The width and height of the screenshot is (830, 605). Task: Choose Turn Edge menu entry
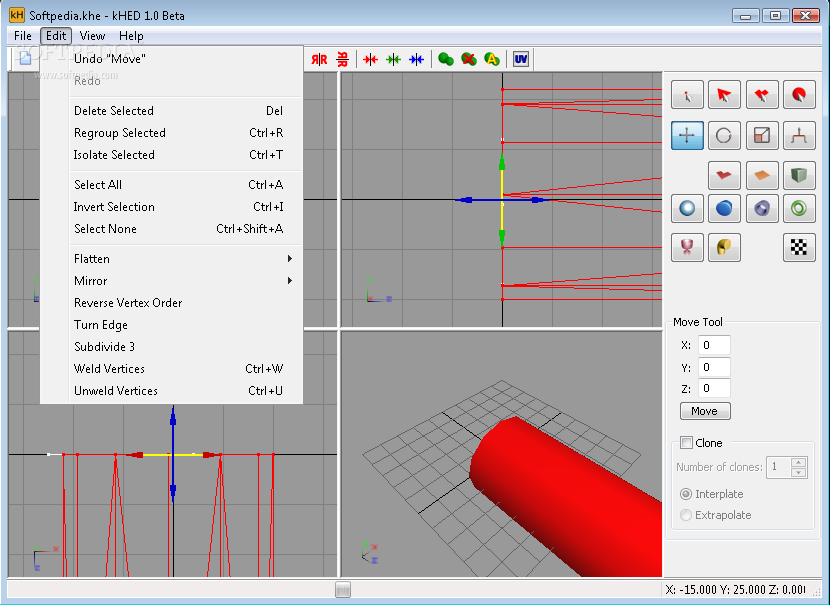(183, 324)
